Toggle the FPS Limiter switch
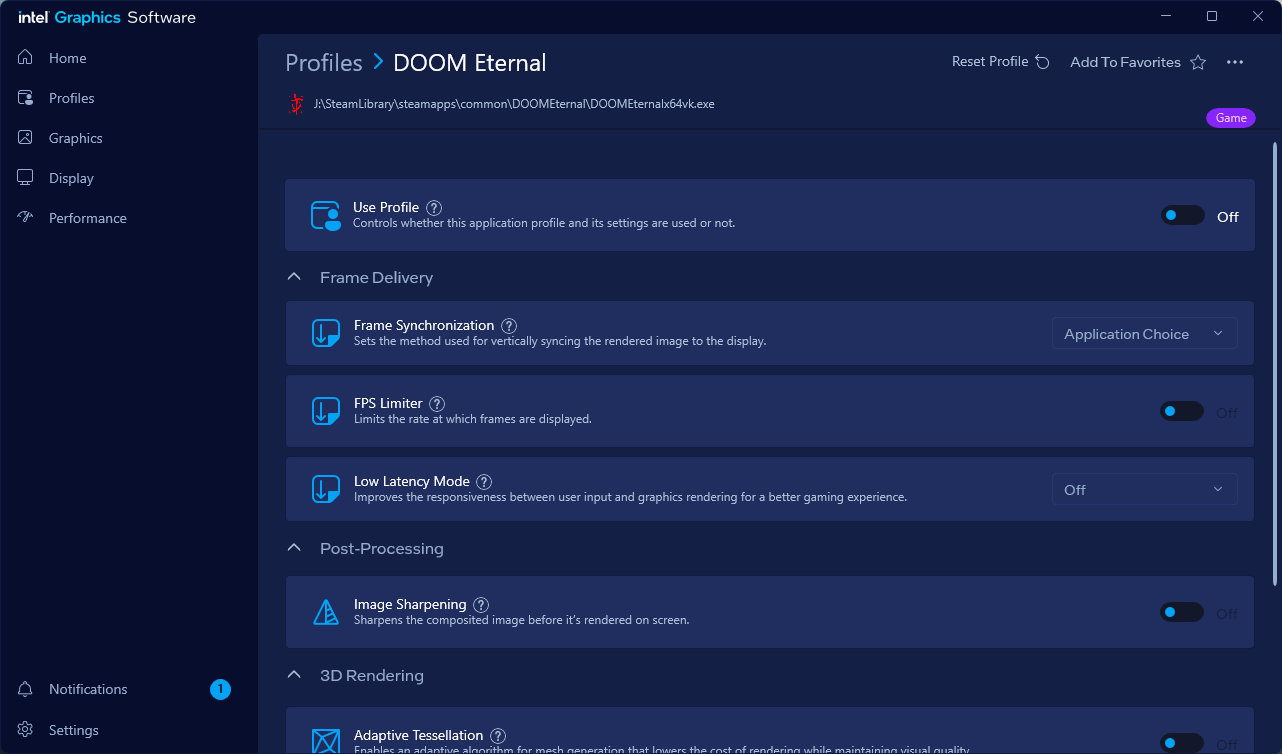Viewport: 1282px width, 754px height. click(1182, 411)
